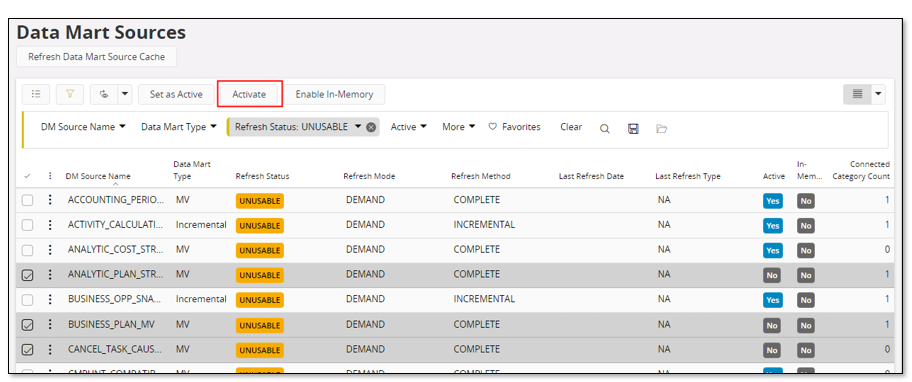Switch to table view layout icon
This screenshot has width=912, height=382.
(857, 94)
